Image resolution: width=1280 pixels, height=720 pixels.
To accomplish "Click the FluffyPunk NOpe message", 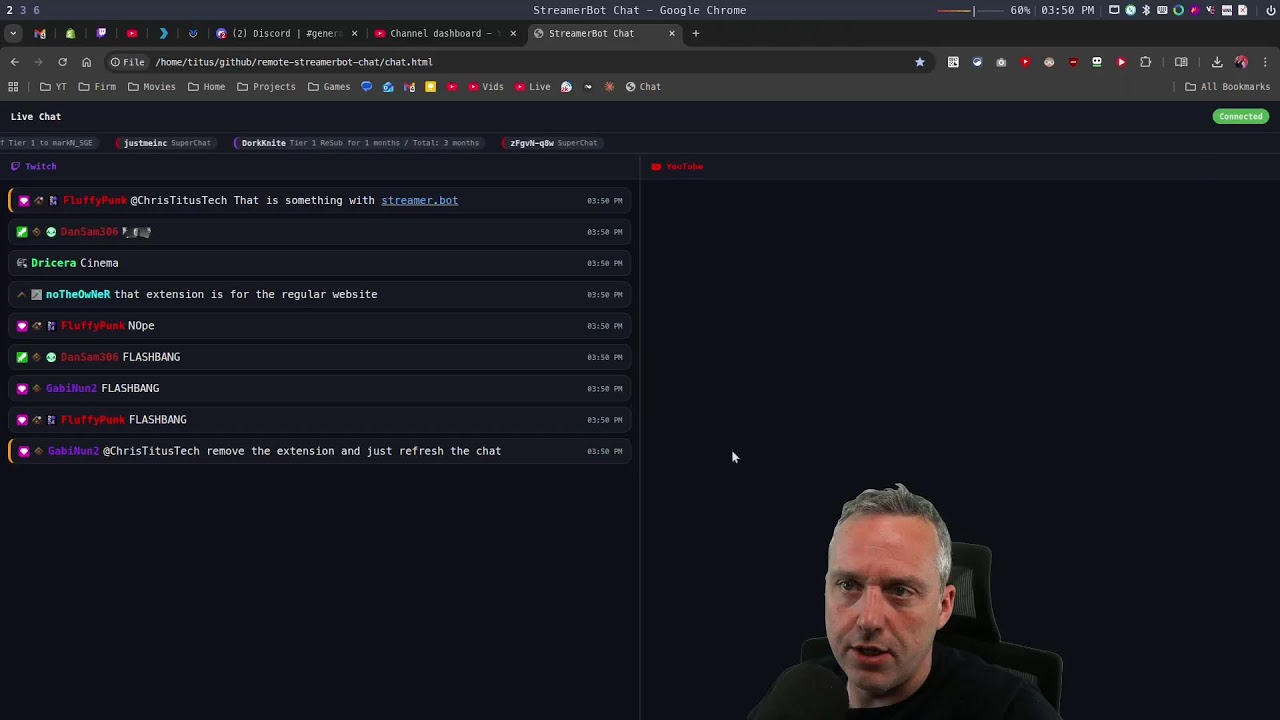I will click(319, 325).
